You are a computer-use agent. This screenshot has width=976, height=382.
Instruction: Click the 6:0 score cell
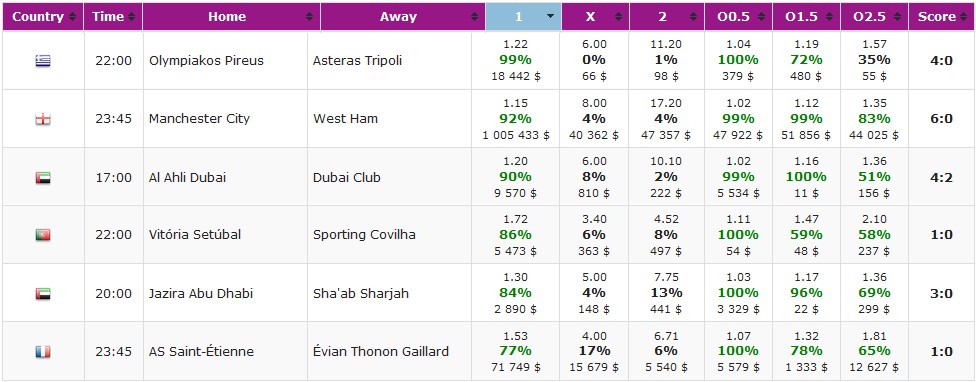click(x=941, y=119)
